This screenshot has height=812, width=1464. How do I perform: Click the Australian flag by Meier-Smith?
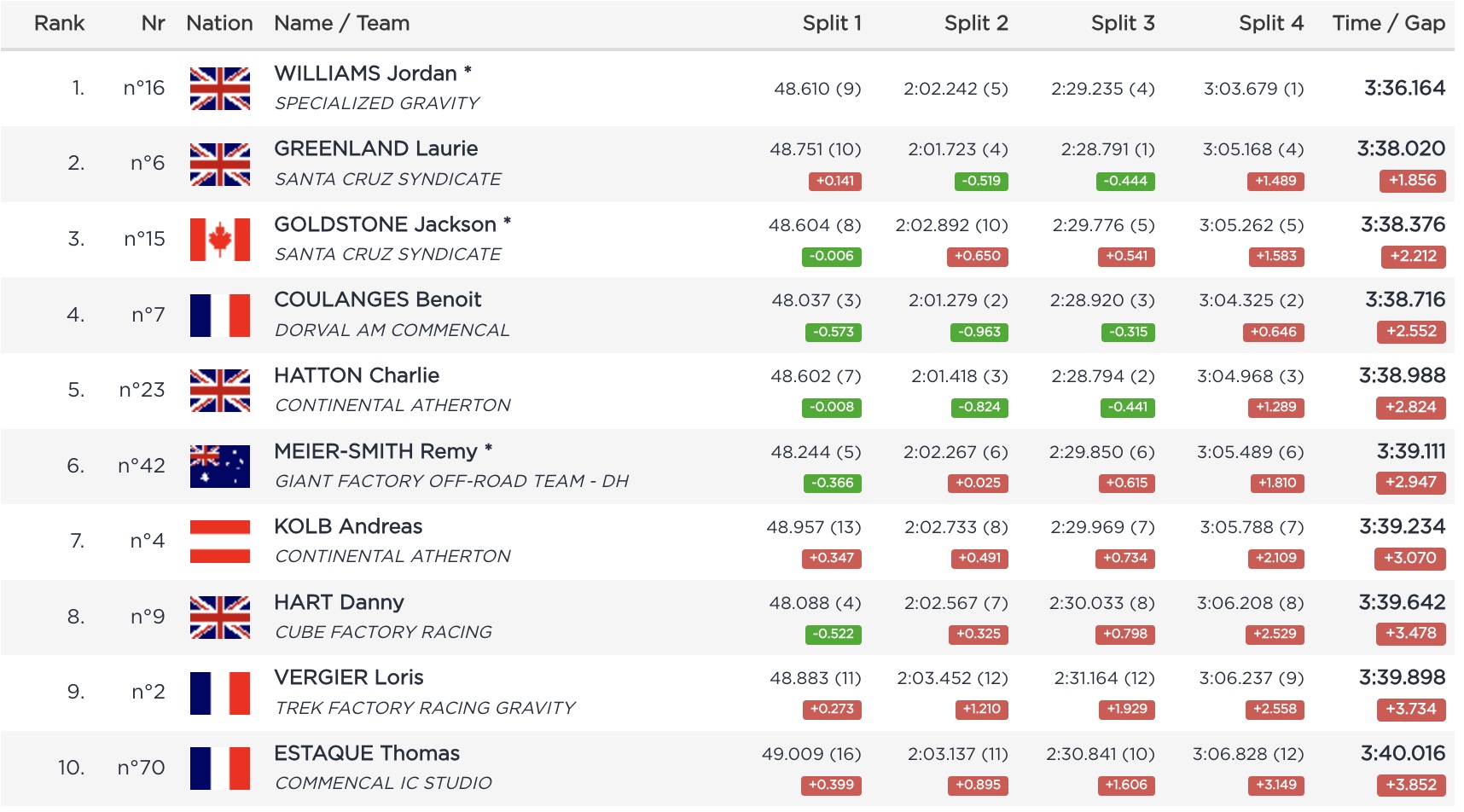click(219, 466)
